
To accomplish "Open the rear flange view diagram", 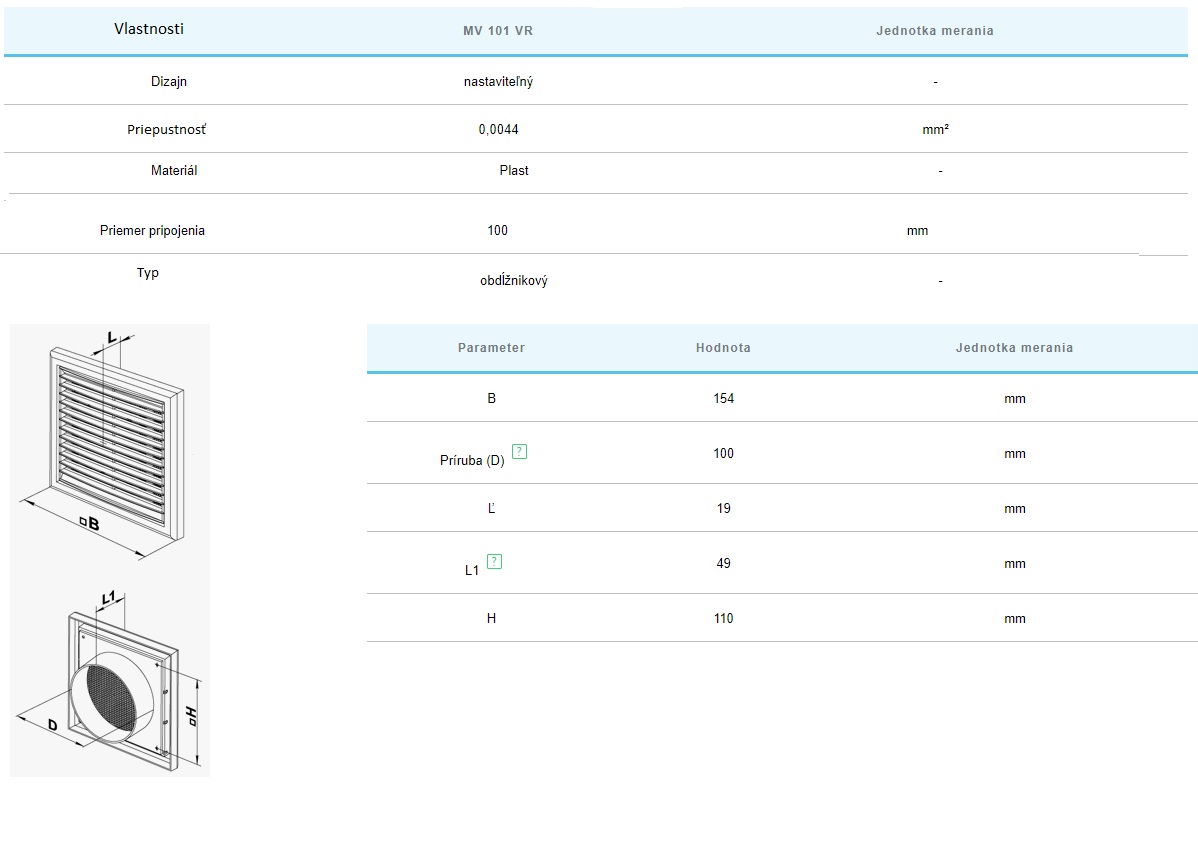I will [x=110, y=680].
